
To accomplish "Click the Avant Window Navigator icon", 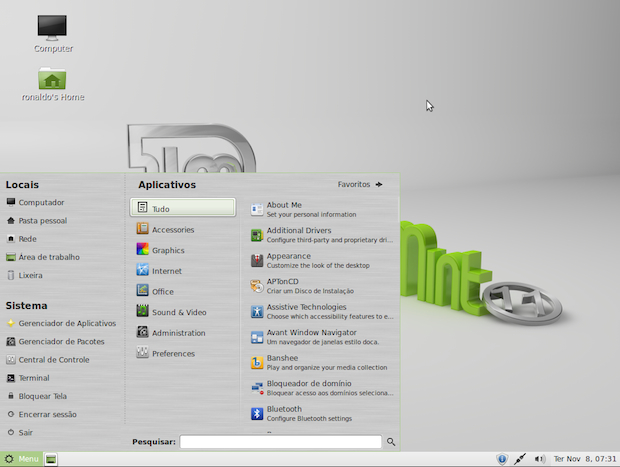I will pos(257,337).
